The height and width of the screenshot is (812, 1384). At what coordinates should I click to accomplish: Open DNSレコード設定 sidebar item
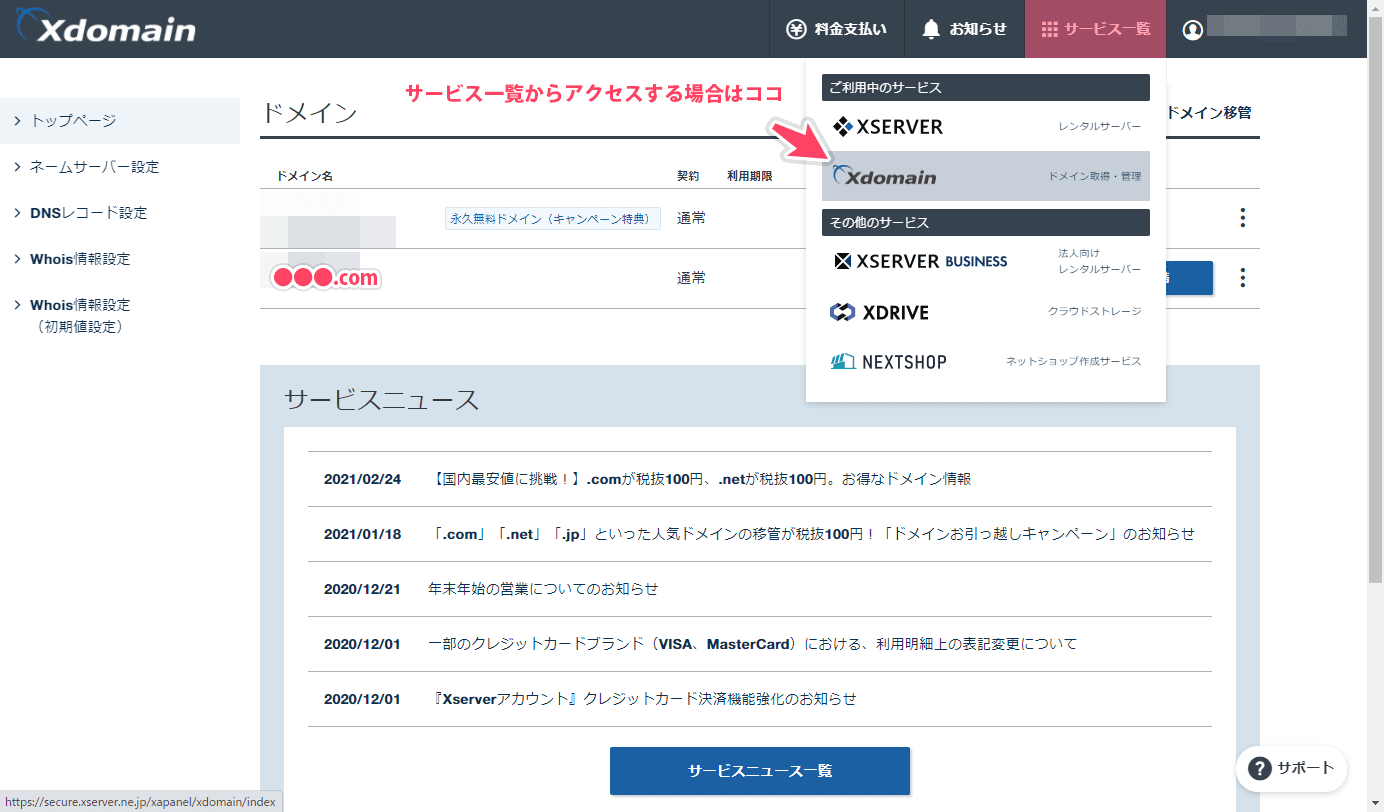pos(120,213)
